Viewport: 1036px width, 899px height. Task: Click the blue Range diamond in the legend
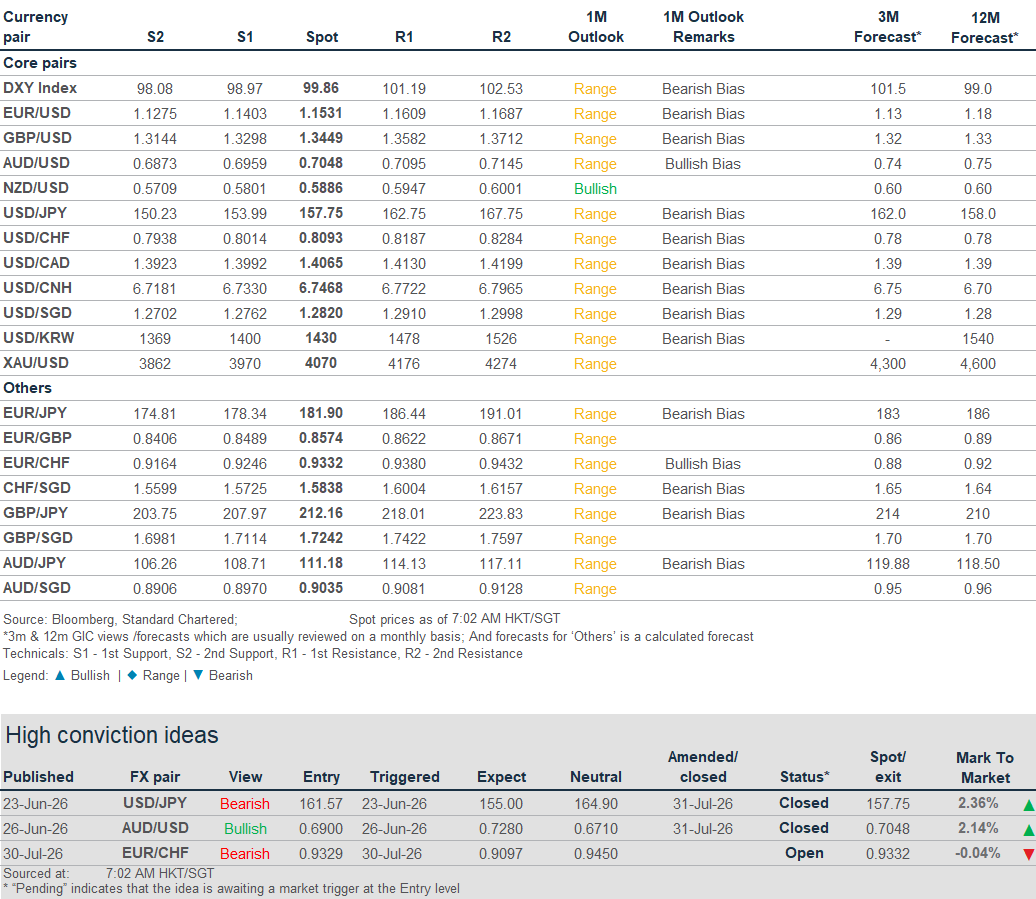(x=132, y=675)
